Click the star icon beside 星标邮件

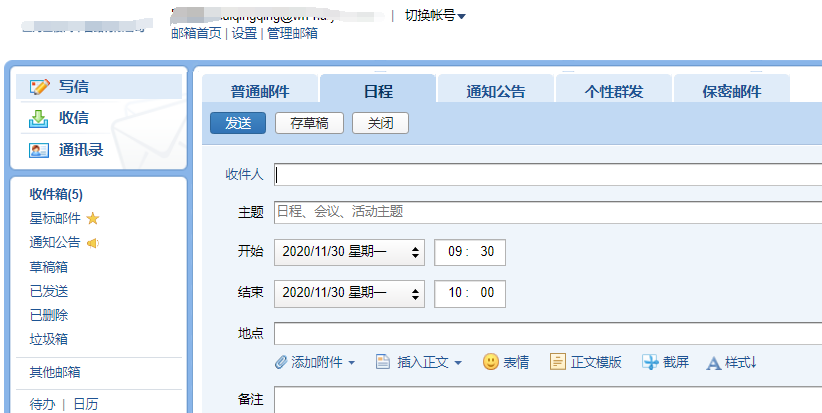93,218
